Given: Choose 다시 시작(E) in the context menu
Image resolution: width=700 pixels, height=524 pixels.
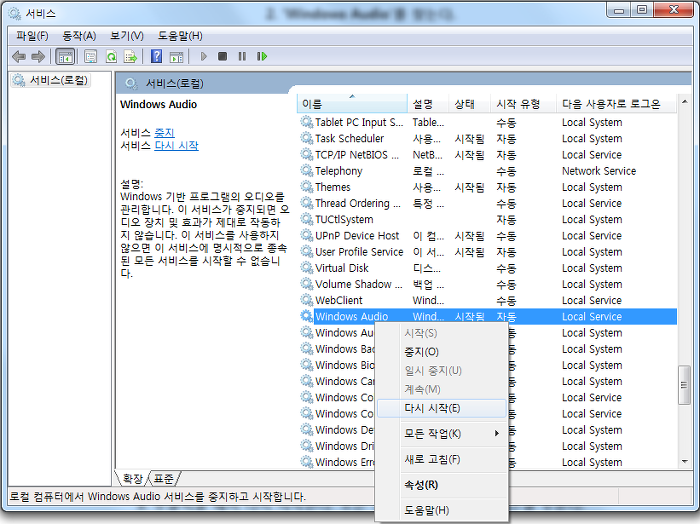Looking at the screenshot, I should pyautogui.click(x=432, y=408).
